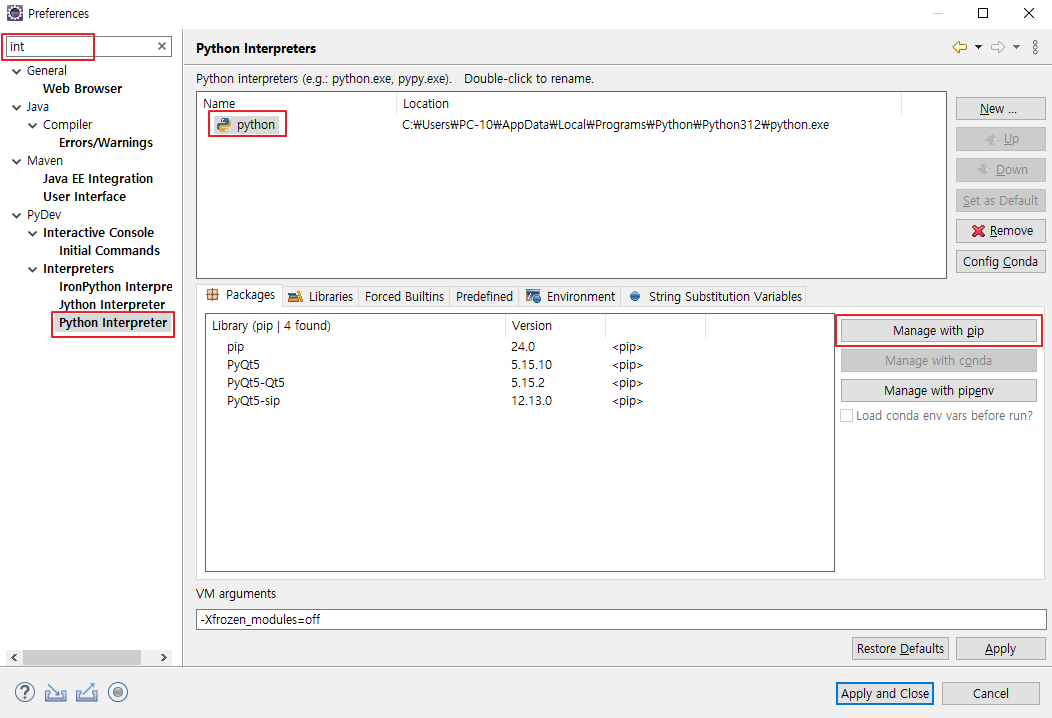Select the PyQt5 package row
The image size is (1052, 718).
tap(519, 365)
